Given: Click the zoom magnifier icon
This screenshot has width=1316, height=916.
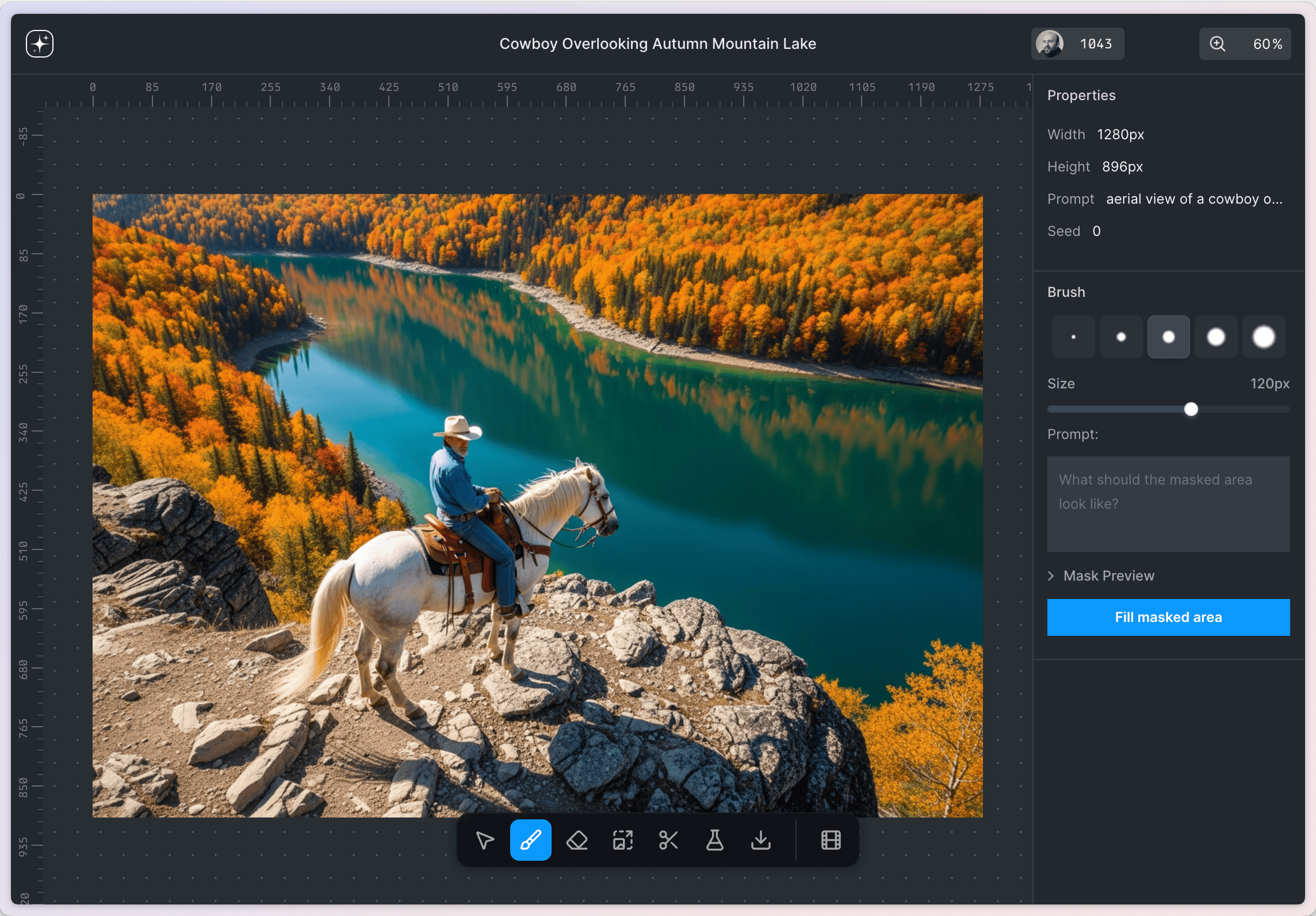Looking at the screenshot, I should coord(1217,44).
